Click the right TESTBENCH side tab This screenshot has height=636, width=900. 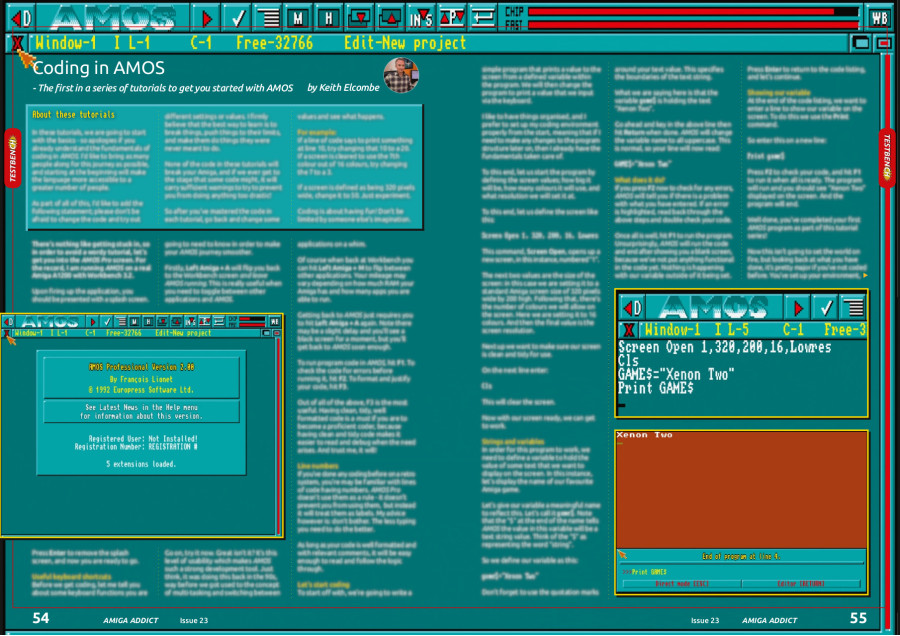coord(887,158)
